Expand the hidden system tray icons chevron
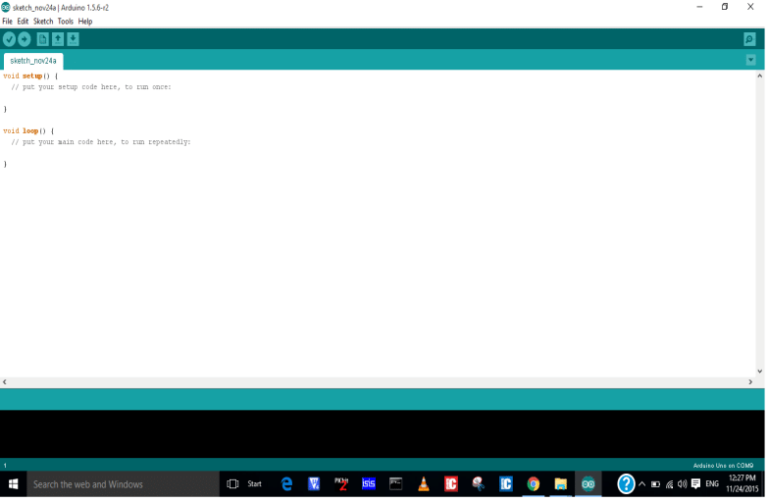Image resolution: width=768 pixels, height=502 pixels. (x=642, y=484)
